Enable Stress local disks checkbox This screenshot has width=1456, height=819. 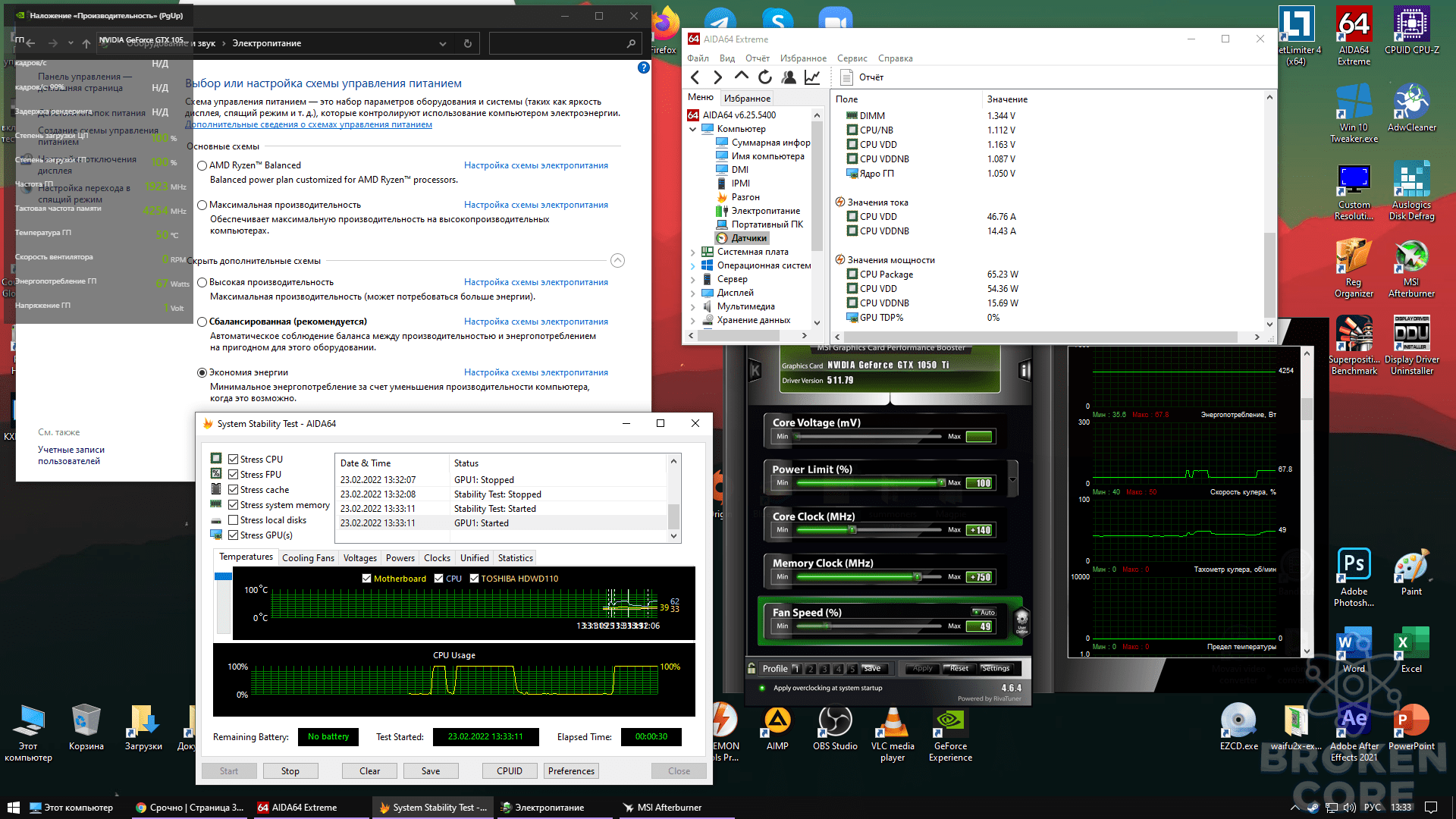click(233, 519)
